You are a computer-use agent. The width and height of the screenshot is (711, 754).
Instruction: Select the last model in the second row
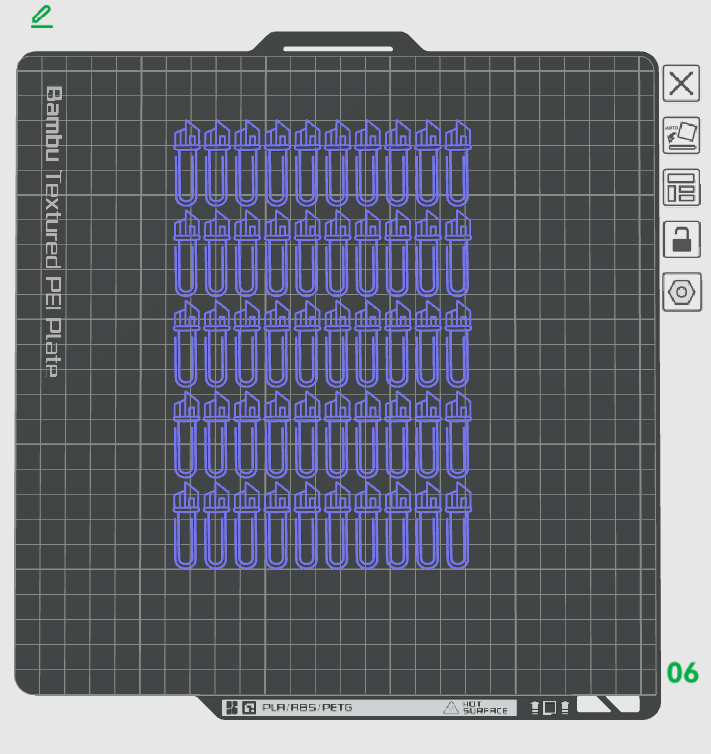pyautogui.click(x=458, y=253)
